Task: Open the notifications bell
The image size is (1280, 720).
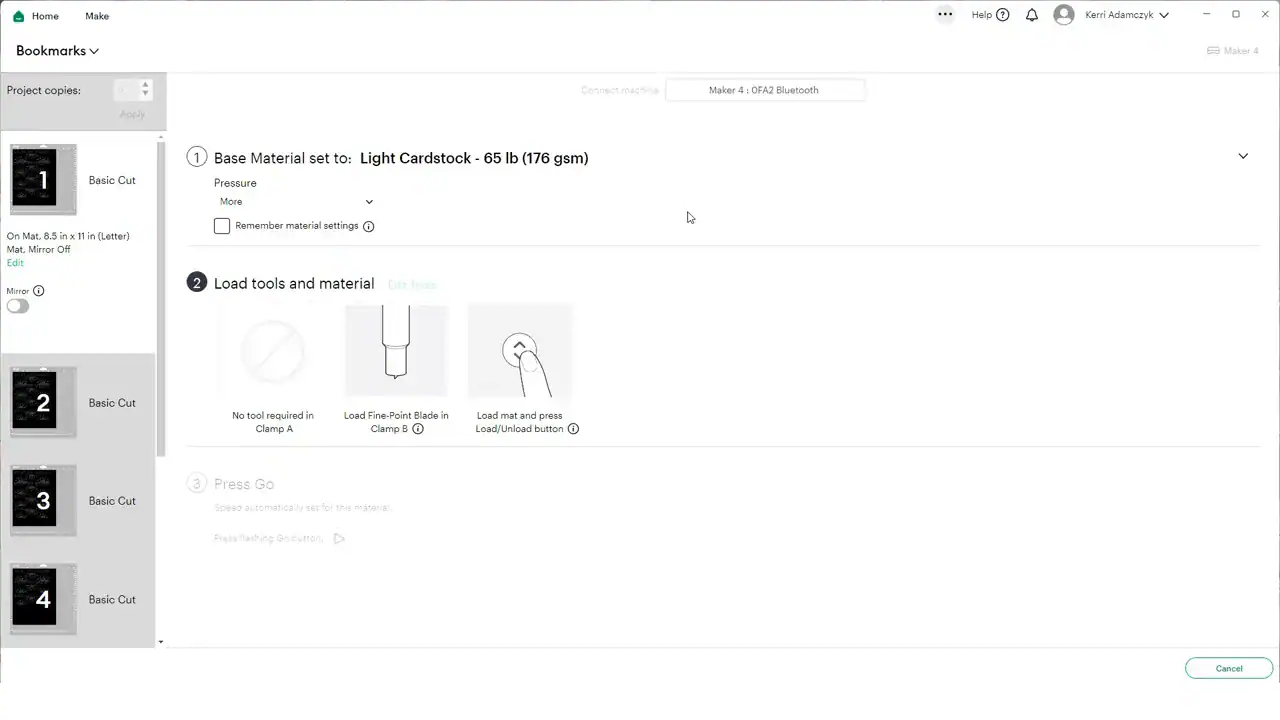Action: point(1032,15)
